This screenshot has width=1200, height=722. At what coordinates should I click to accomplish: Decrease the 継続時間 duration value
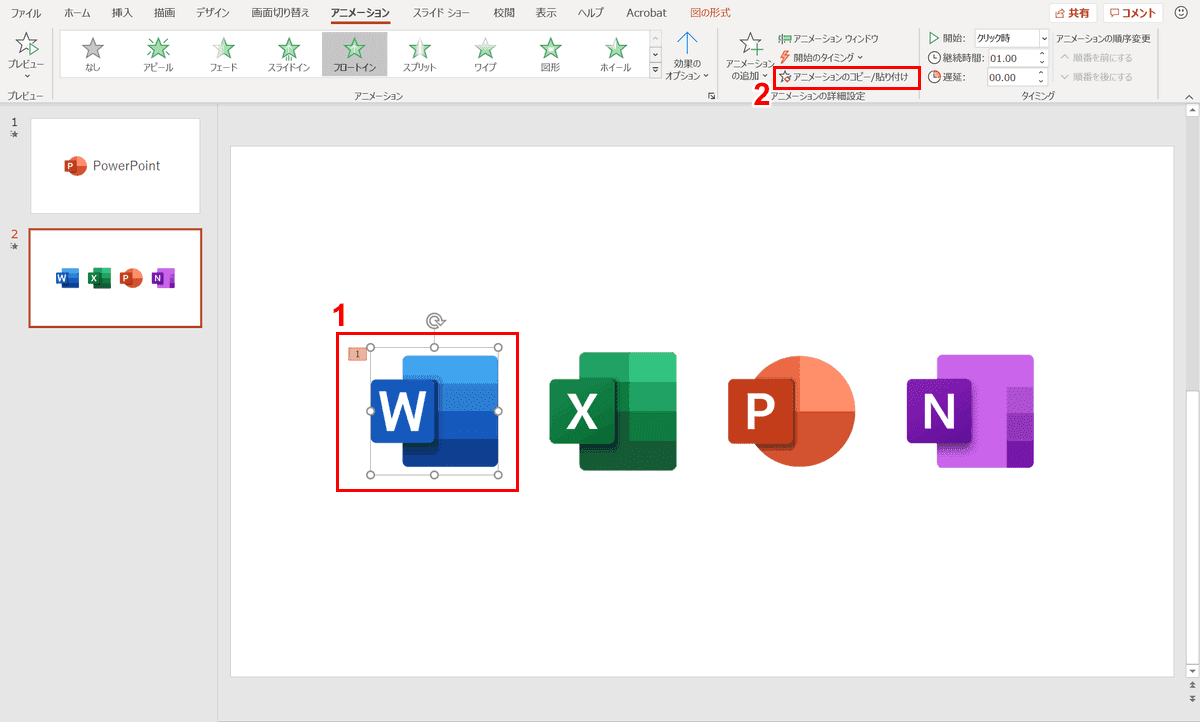click(x=1043, y=62)
